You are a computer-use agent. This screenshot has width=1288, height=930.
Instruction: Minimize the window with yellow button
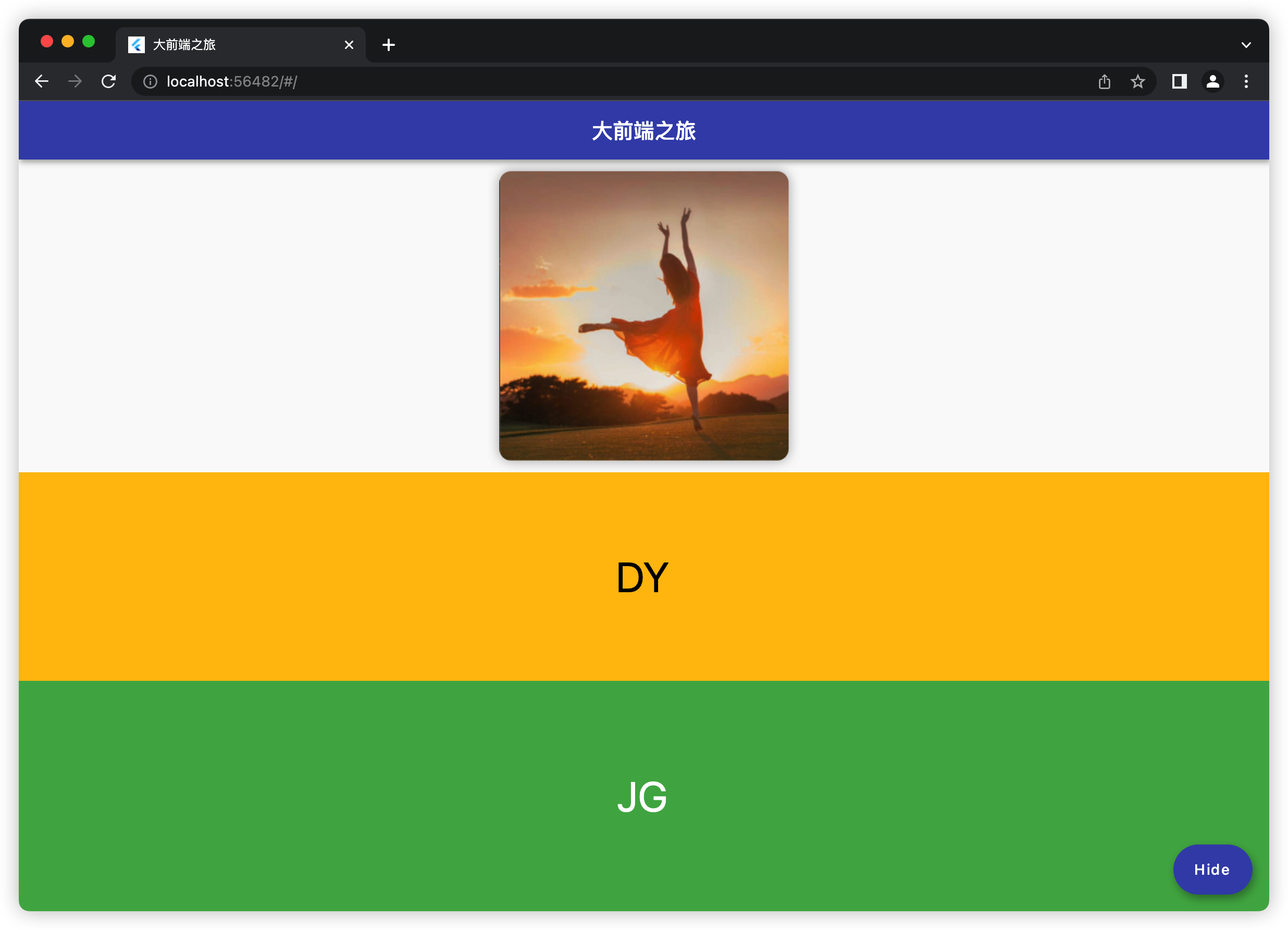(x=68, y=42)
